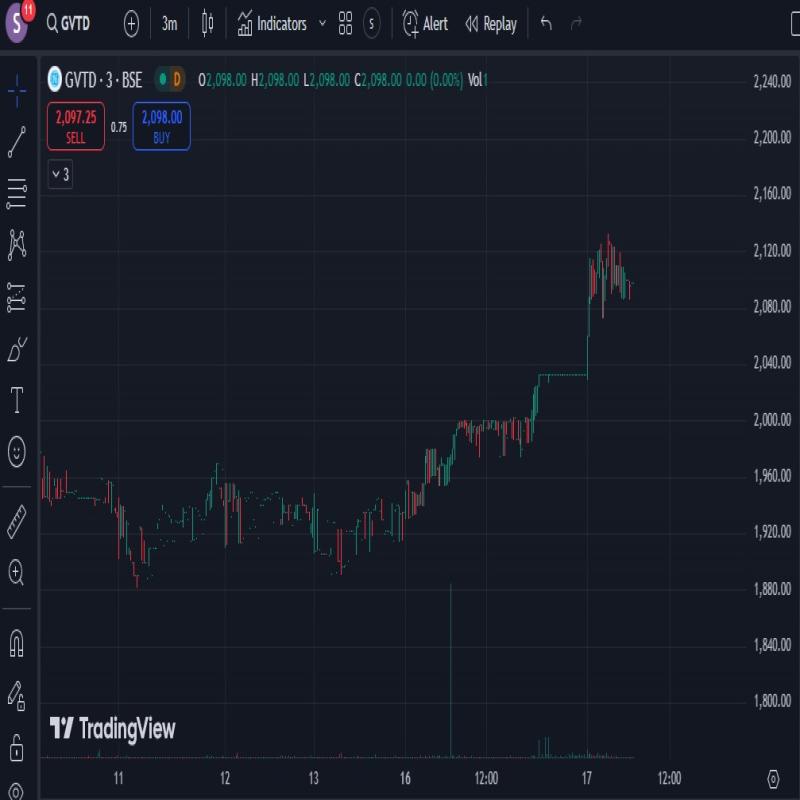800x800 pixels.
Task: Activate the zoom in tool
Action: [17, 573]
